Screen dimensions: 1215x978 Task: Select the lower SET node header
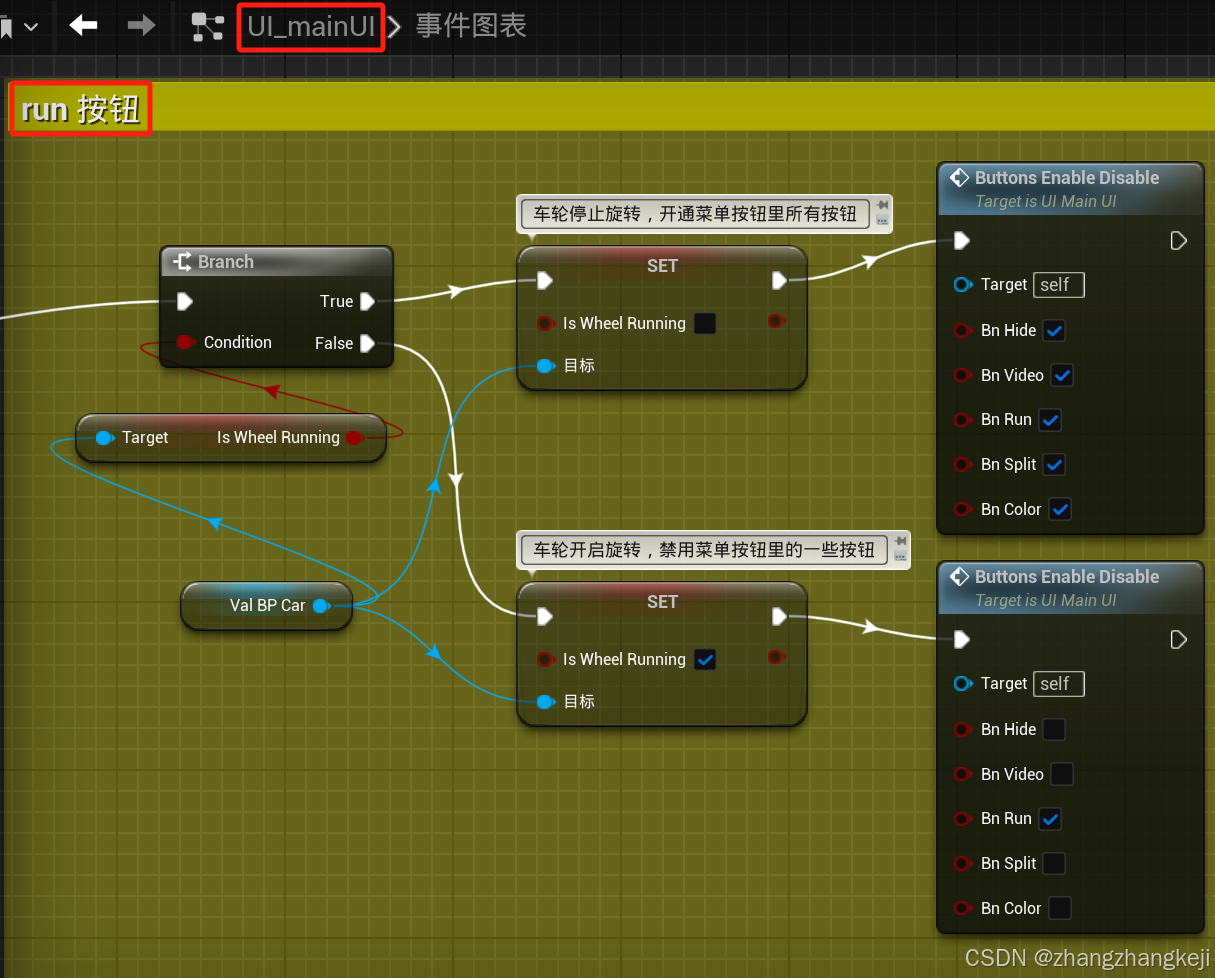pos(662,601)
